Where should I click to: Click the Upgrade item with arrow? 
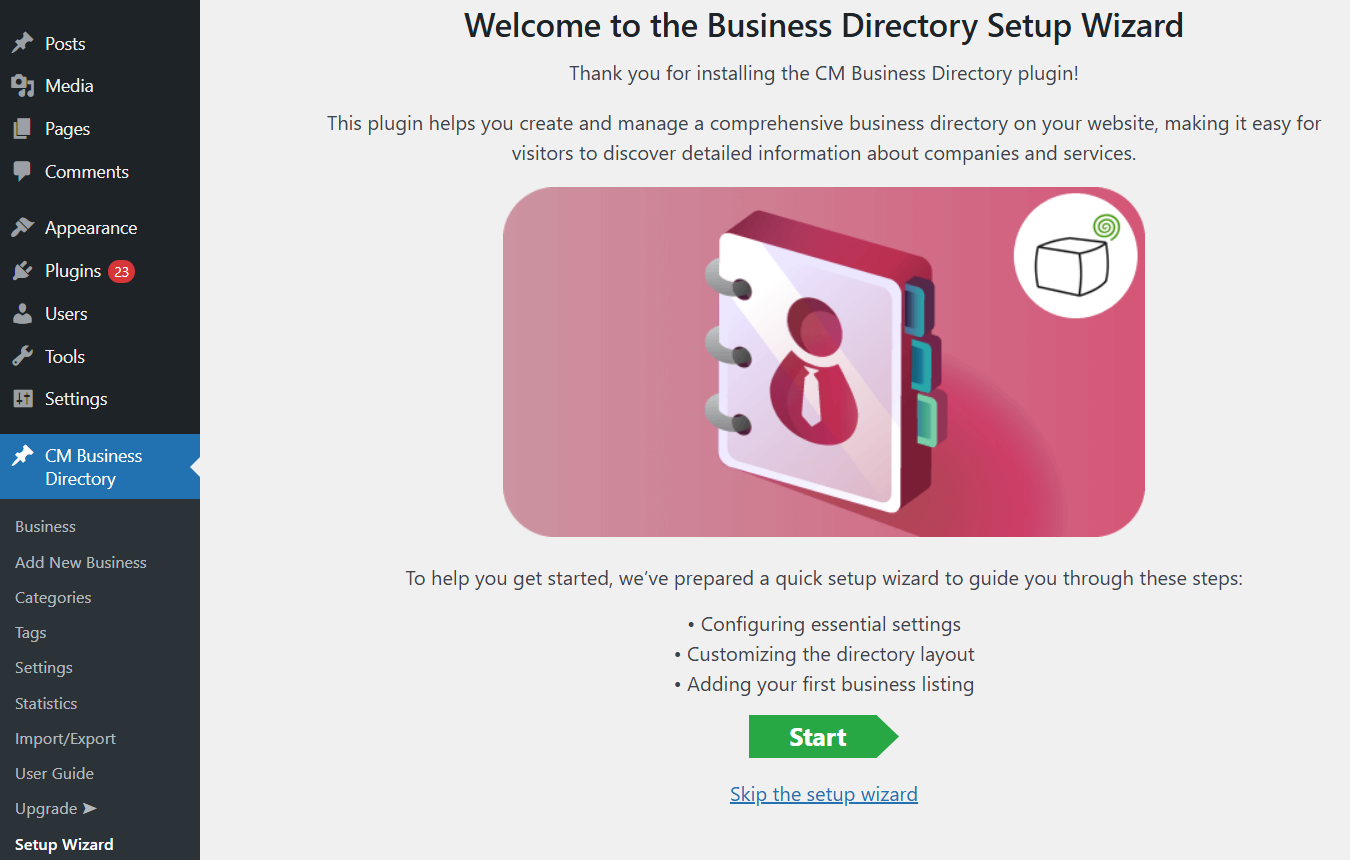tap(56, 808)
